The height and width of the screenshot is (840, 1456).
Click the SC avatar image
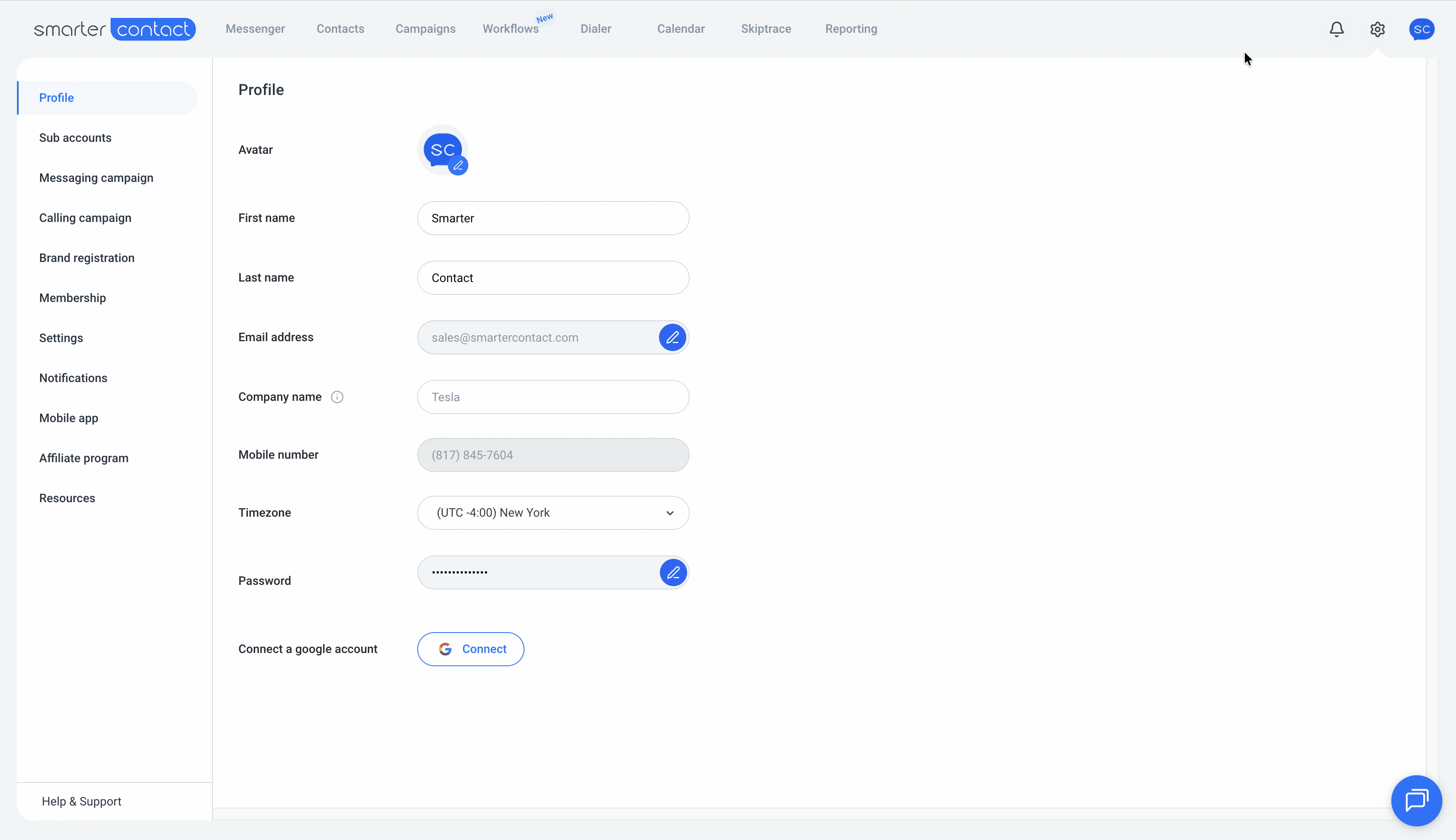click(442, 150)
